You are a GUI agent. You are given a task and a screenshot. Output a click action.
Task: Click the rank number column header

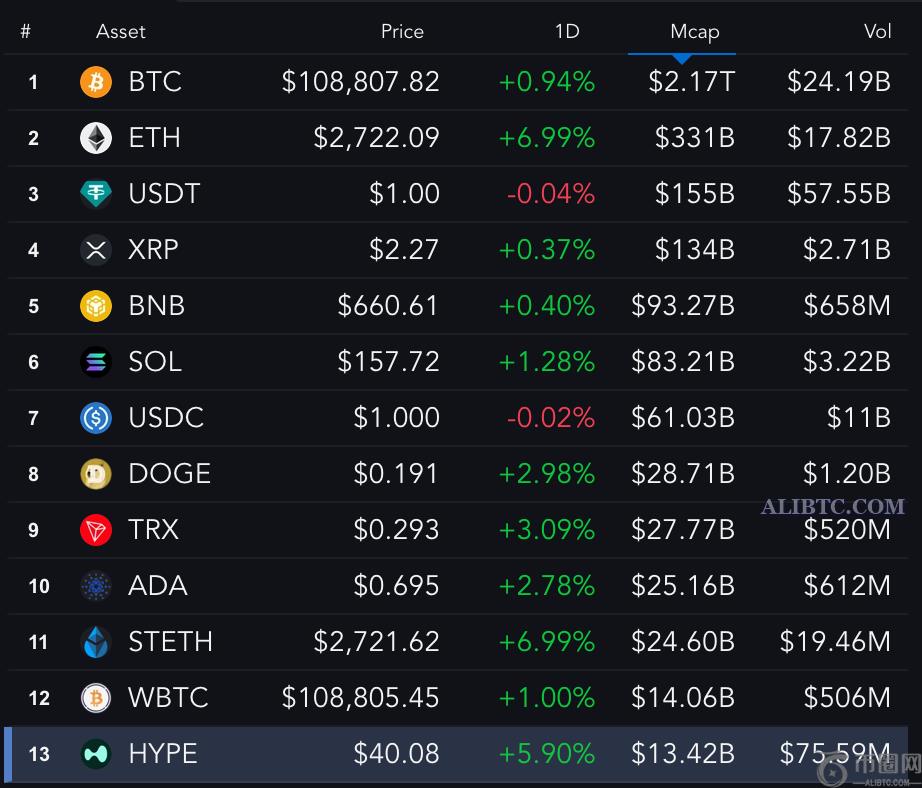(25, 32)
